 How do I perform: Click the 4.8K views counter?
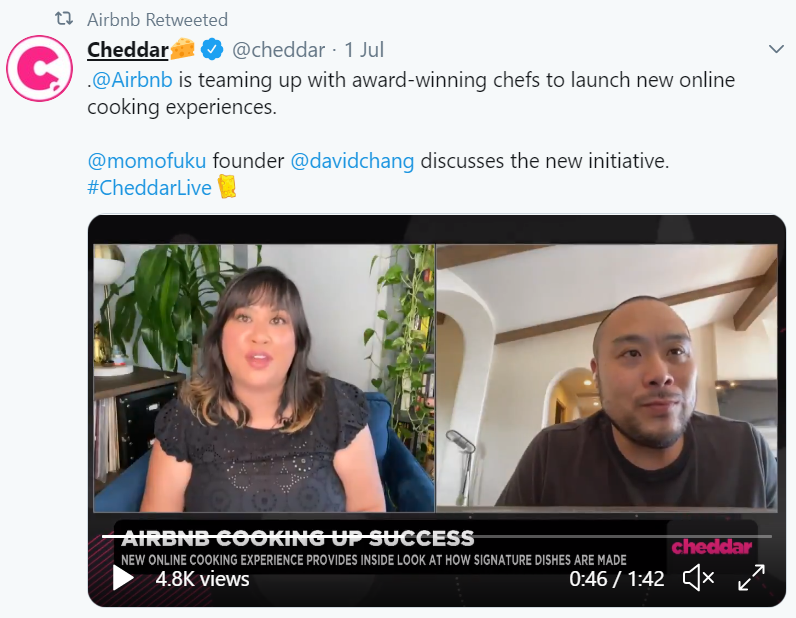point(202,579)
